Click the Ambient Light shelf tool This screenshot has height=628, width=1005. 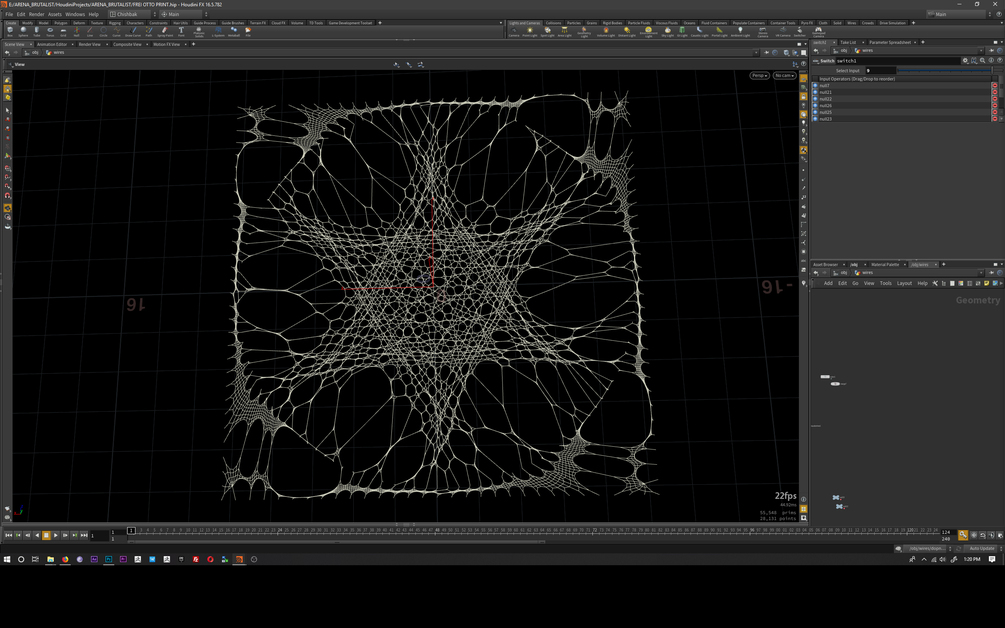[740, 31]
